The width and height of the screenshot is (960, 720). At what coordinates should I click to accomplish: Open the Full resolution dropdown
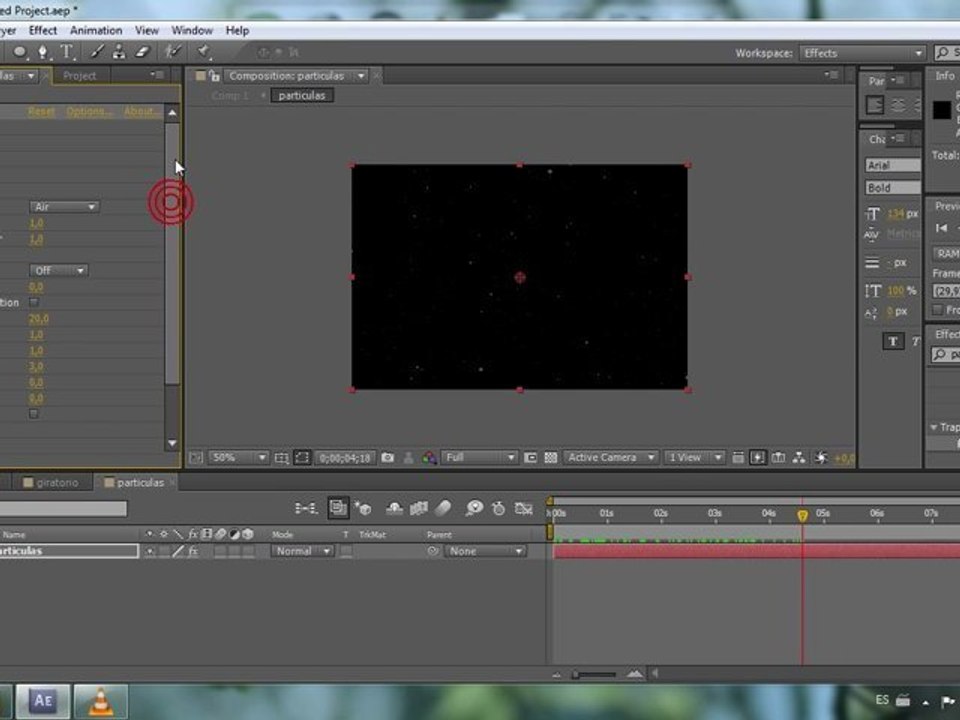pos(479,457)
